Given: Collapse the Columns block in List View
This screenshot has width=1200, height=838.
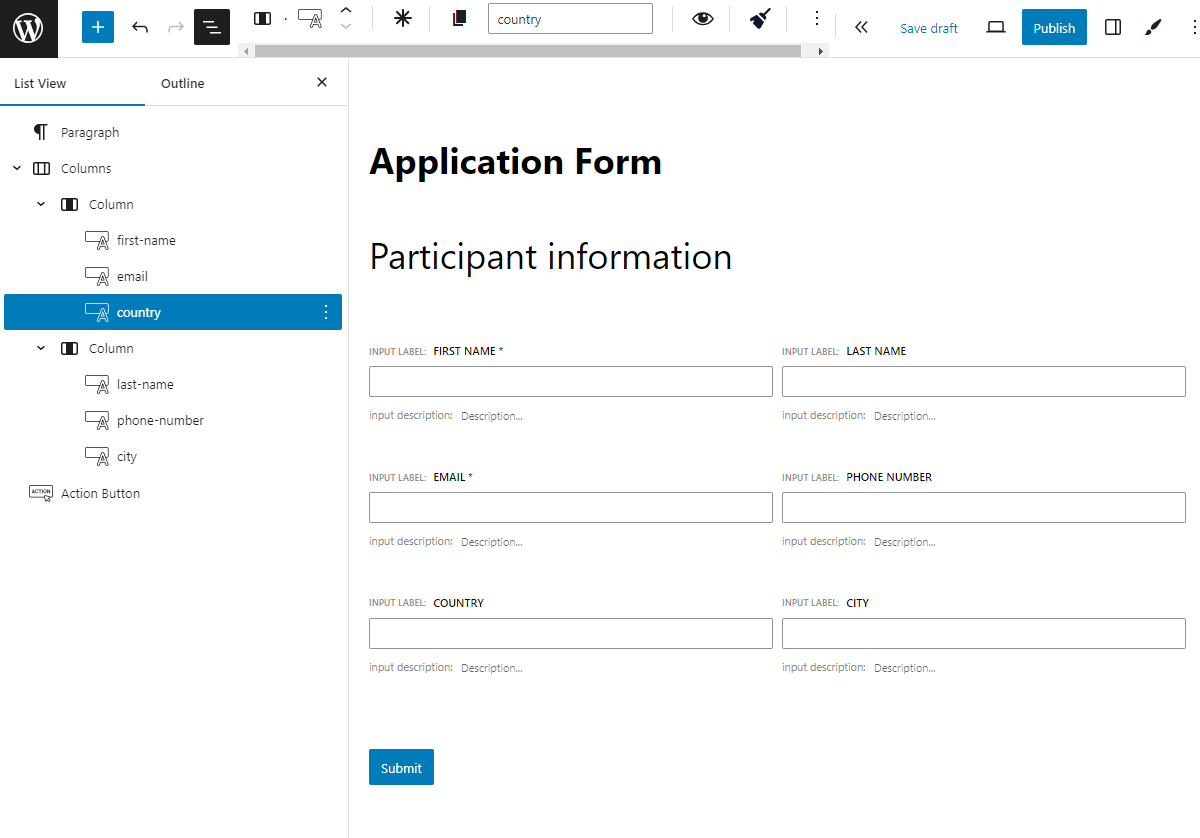Looking at the screenshot, I should tap(16, 168).
